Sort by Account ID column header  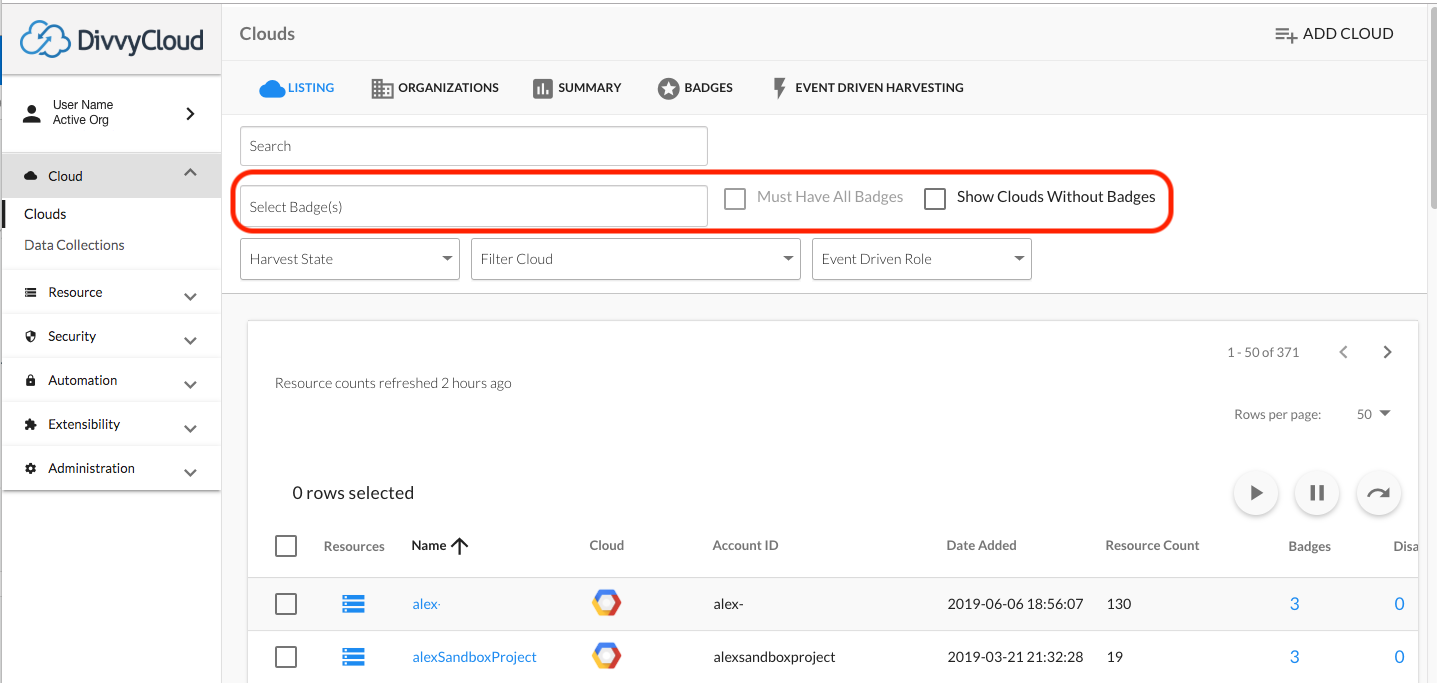[x=745, y=545]
